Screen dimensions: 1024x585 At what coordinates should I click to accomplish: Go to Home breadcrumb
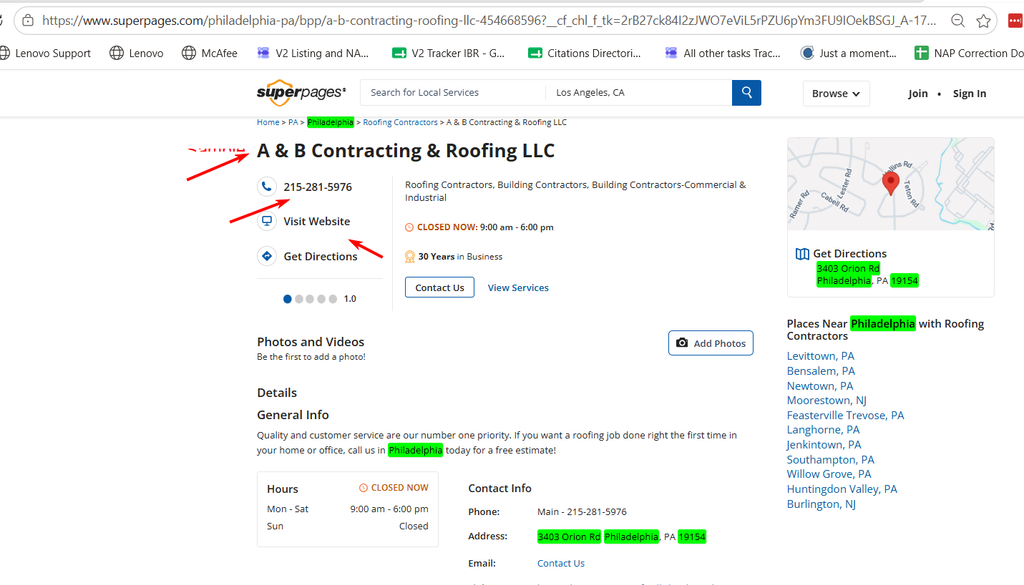click(268, 122)
